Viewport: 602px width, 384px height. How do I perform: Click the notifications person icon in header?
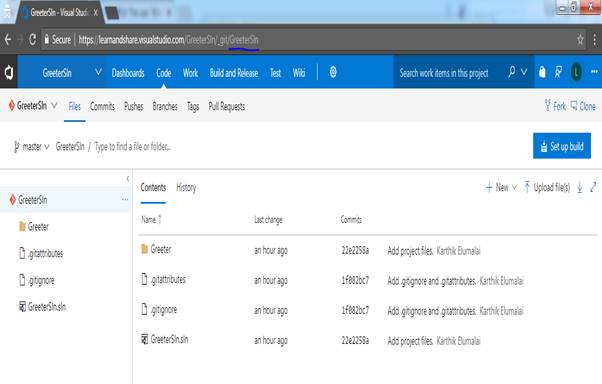tap(558, 72)
